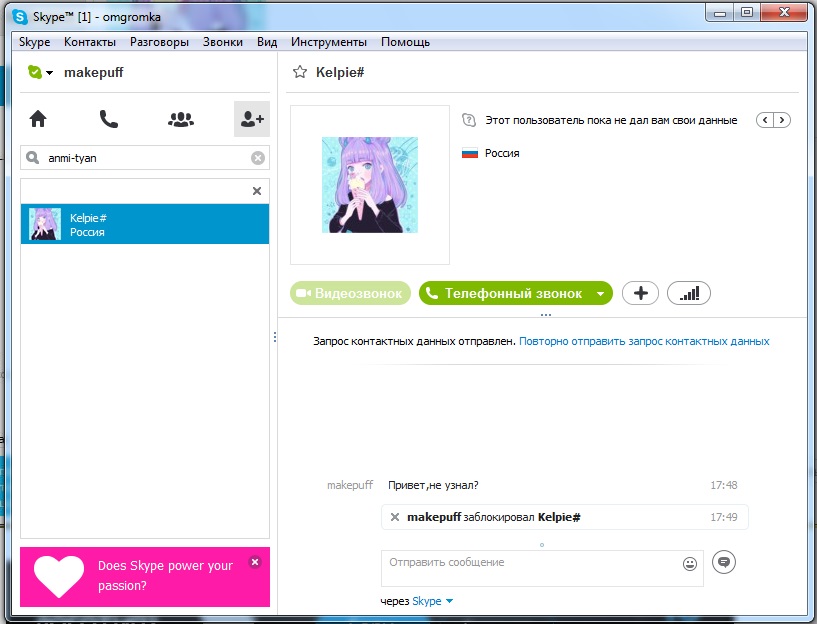The image size is (817, 624).
Task: Start Телефонный звонок phone call
Action: (x=504, y=293)
